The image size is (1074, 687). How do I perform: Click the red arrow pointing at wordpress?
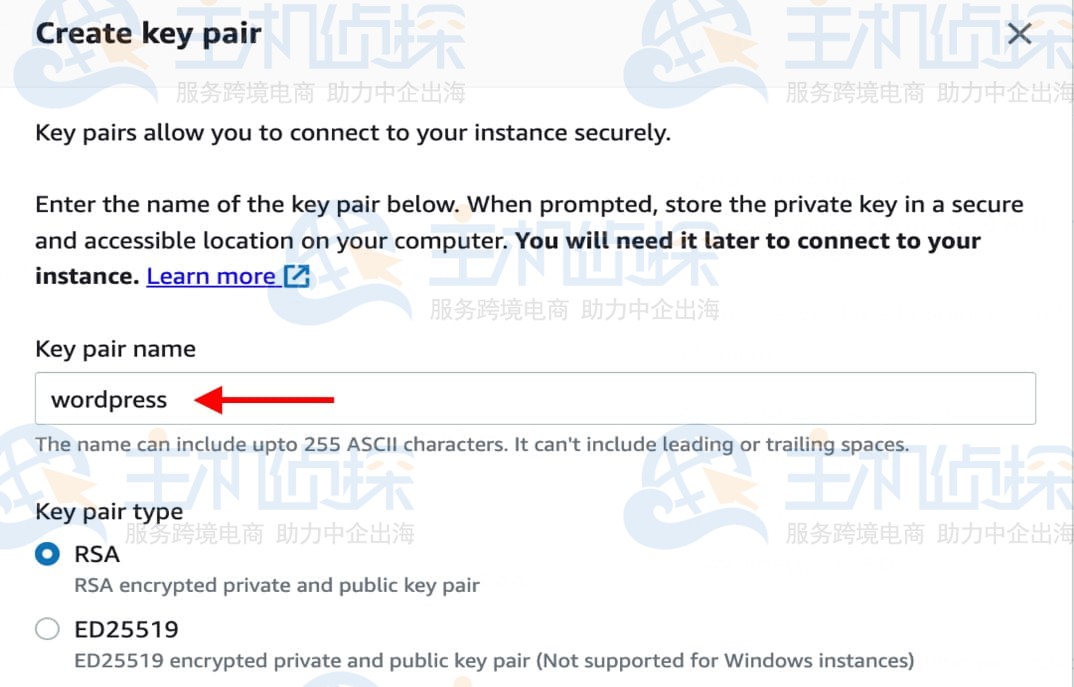(265, 400)
